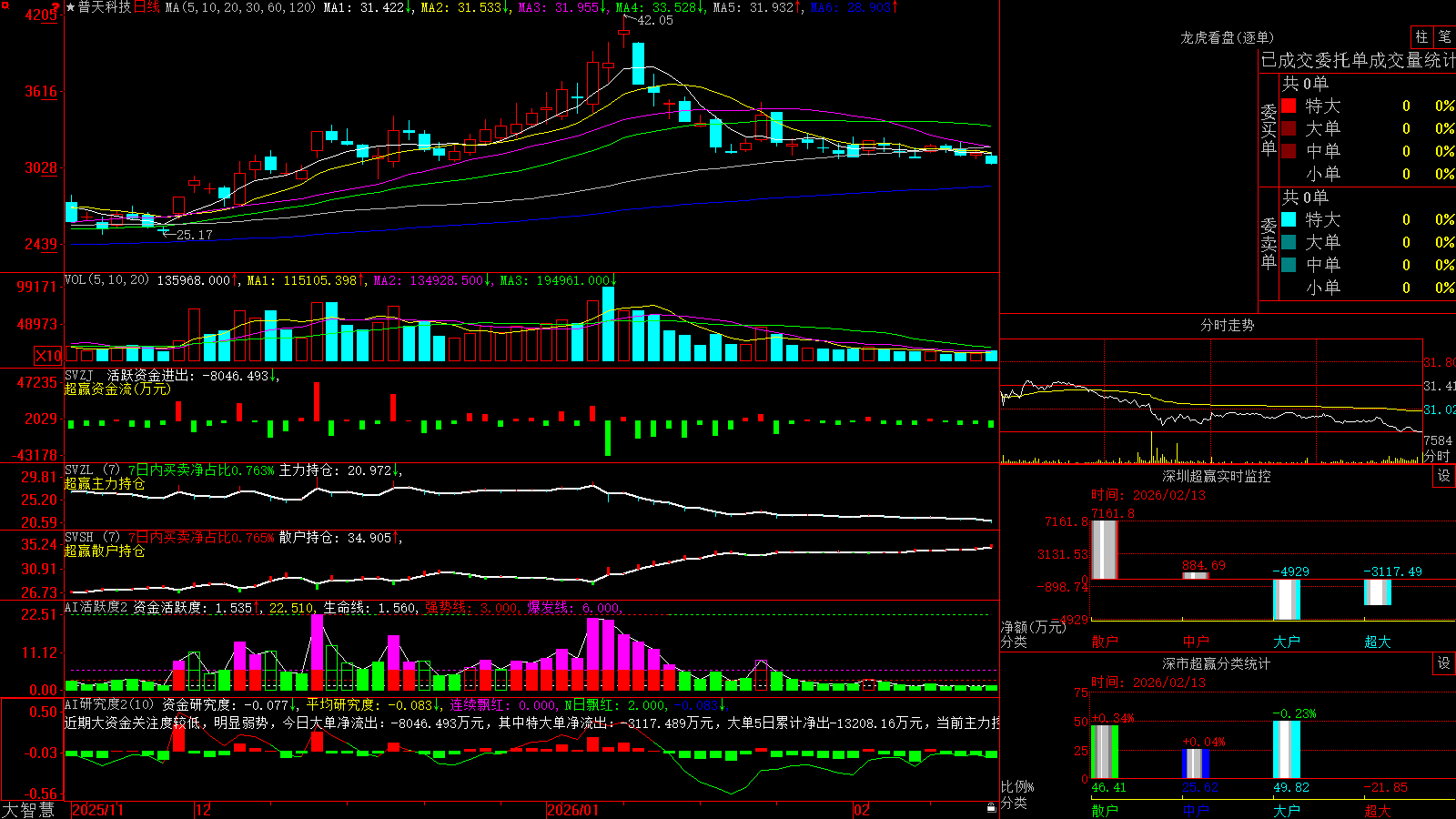Click the 资金研究度: -0.077 value
This screenshot has width=1456, height=819.
pos(229,705)
